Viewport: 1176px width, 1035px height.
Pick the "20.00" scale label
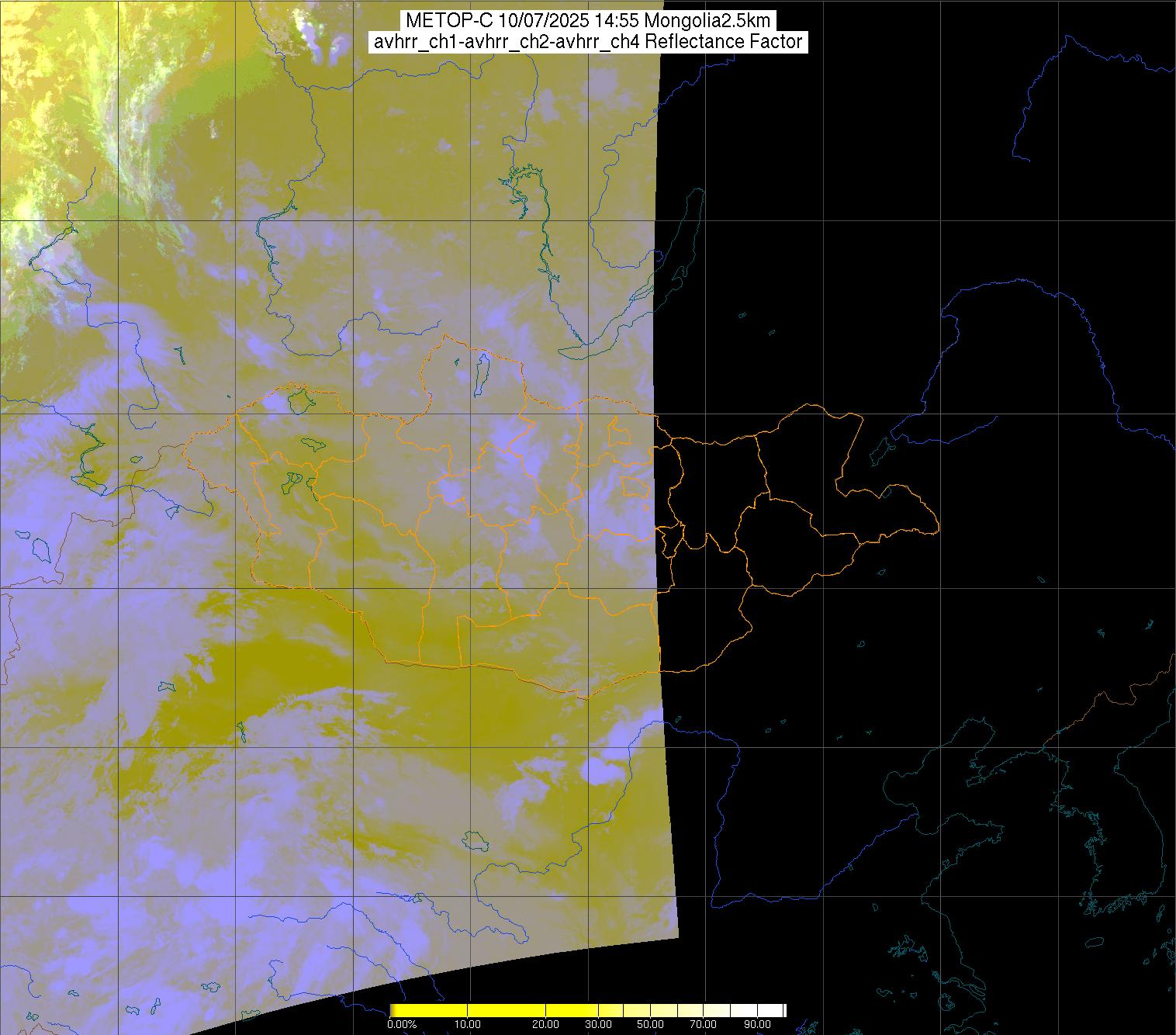click(x=546, y=1026)
